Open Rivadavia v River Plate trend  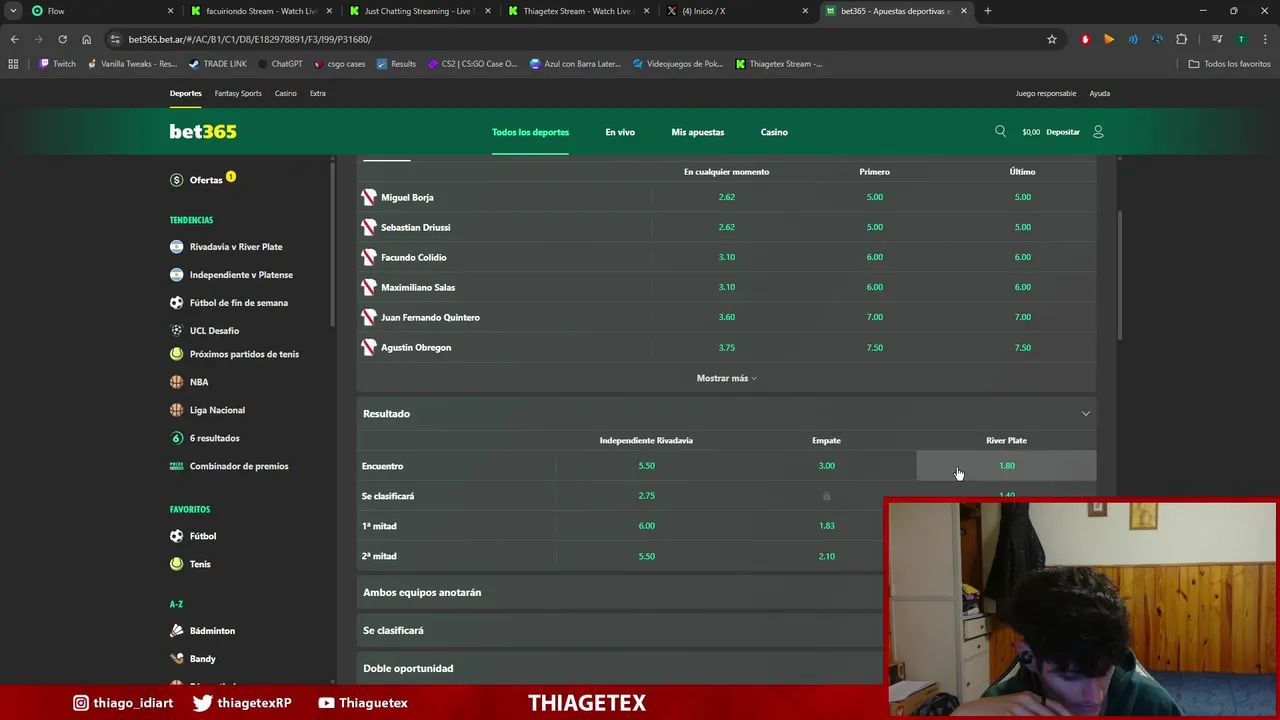236,247
